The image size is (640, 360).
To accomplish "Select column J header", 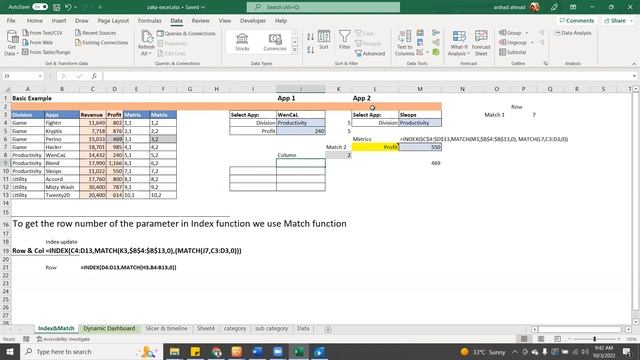I will click(x=301, y=89).
